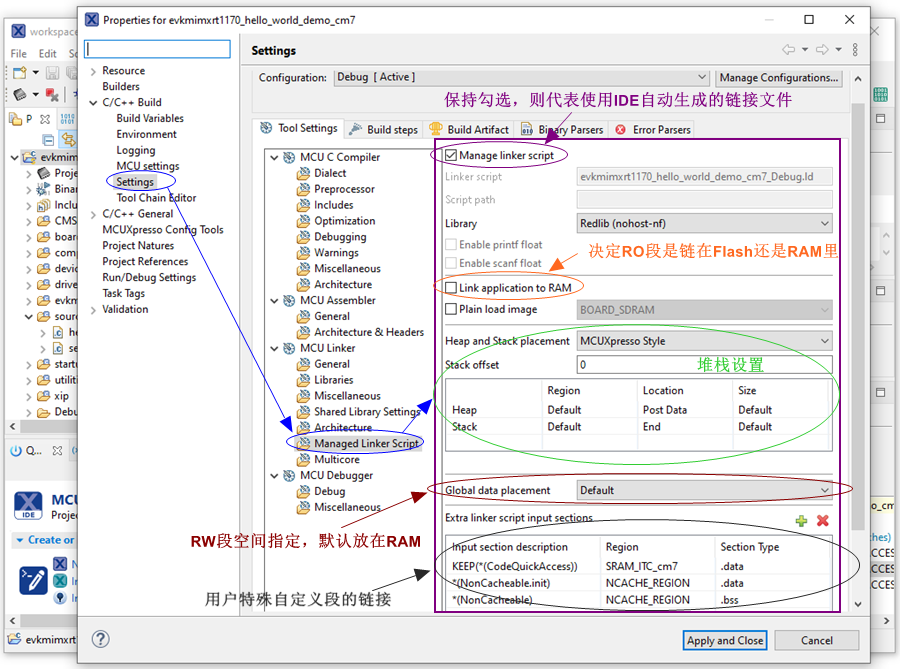Collapse the MCU C Compiler tree node
This screenshot has width=900, height=669.
coord(274,157)
